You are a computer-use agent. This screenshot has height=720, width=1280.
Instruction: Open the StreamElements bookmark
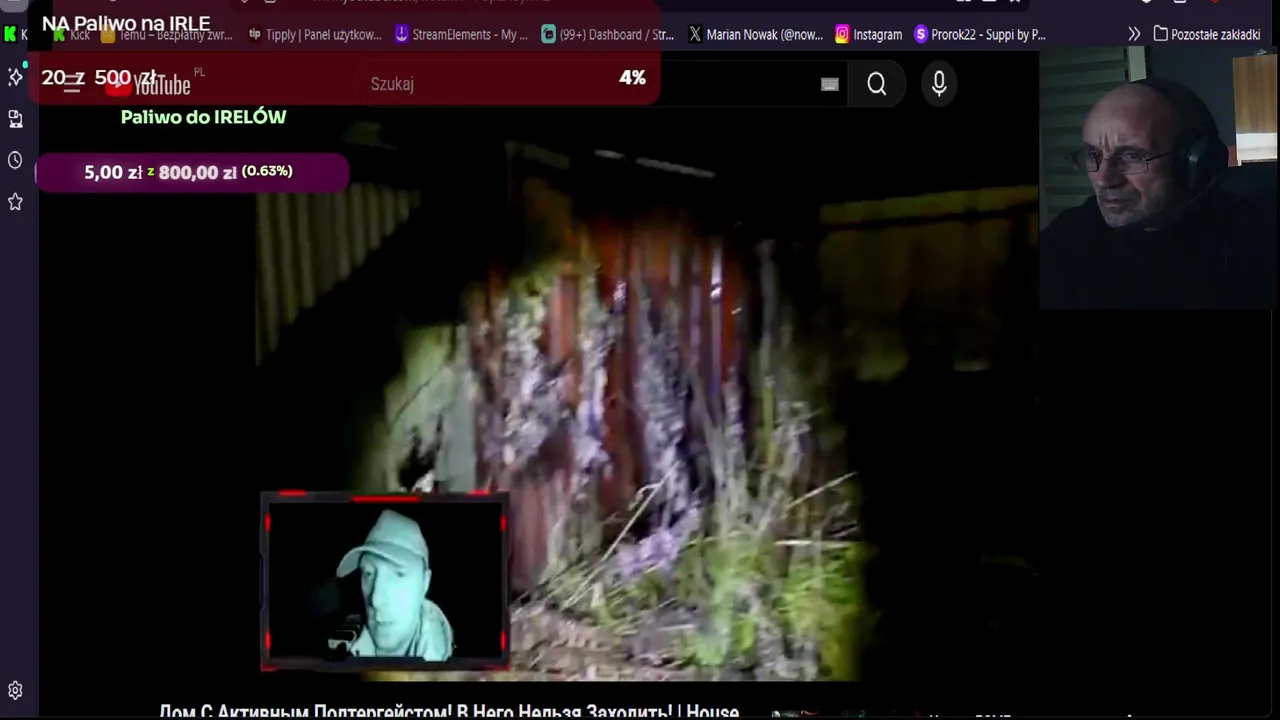tap(461, 35)
